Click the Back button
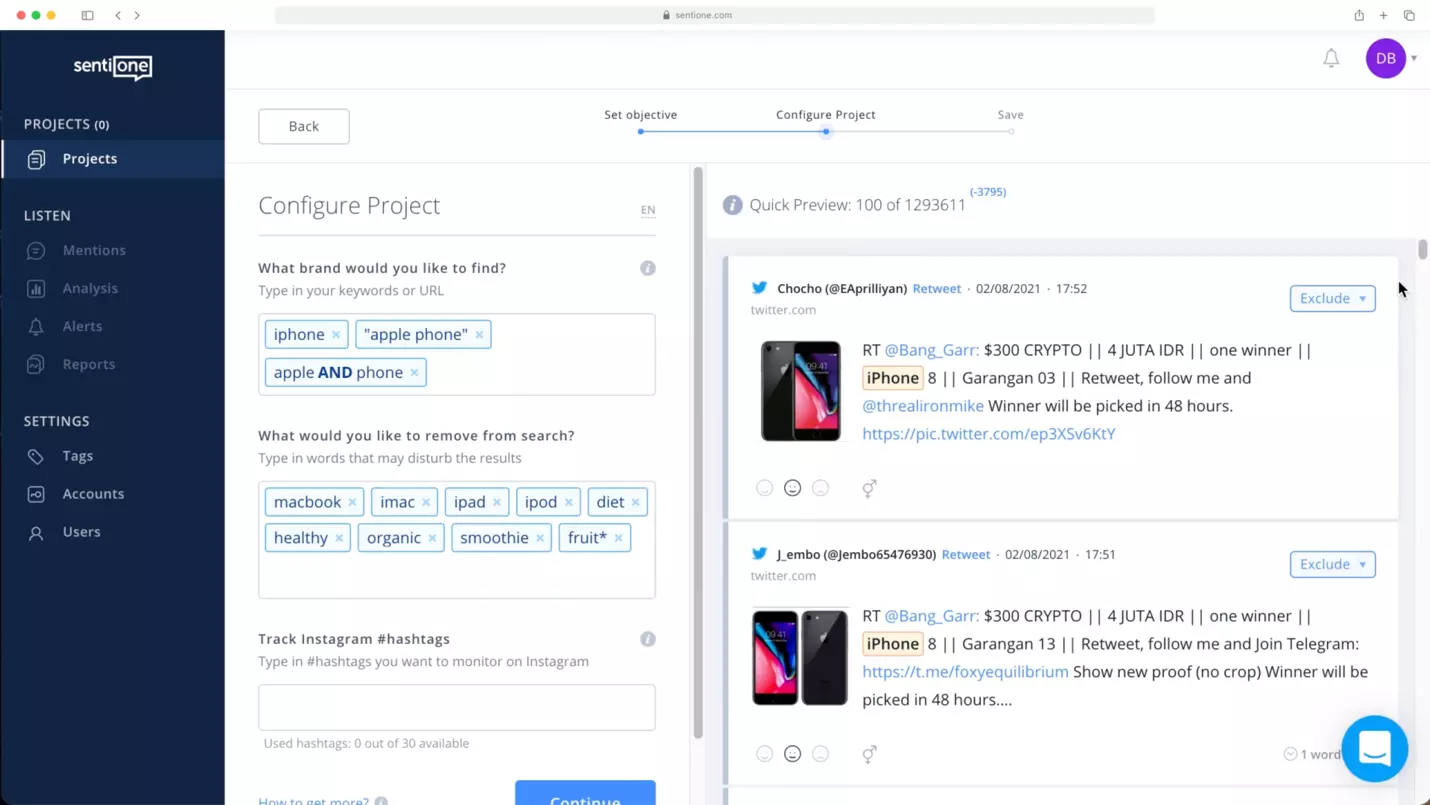Image resolution: width=1430 pixels, height=805 pixels. pyautogui.click(x=304, y=126)
